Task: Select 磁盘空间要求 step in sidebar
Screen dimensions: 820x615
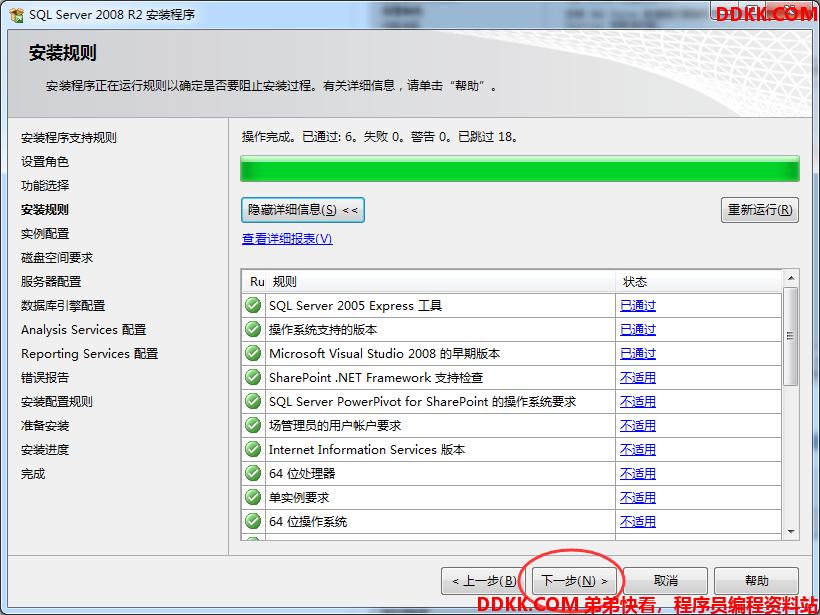Action: click(56, 258)
